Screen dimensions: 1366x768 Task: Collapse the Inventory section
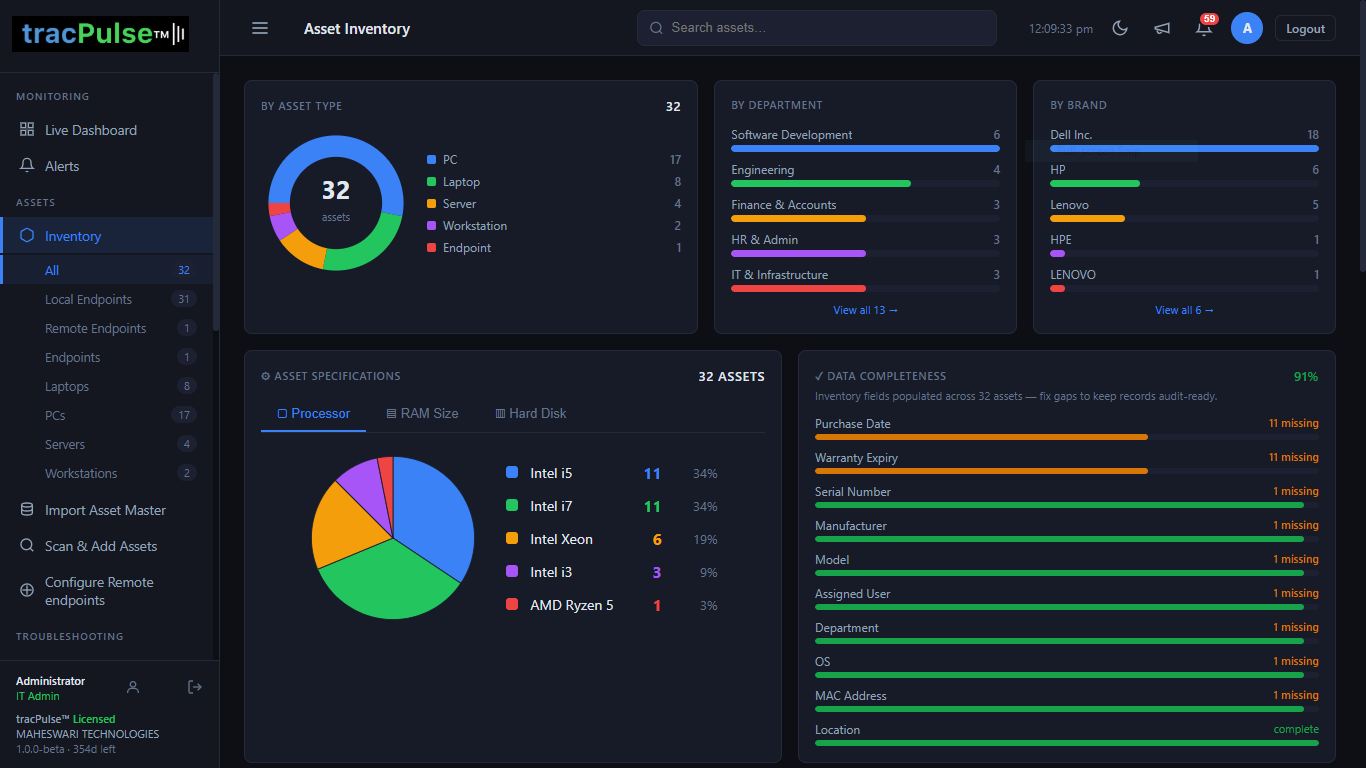click(x=106, y=236)
